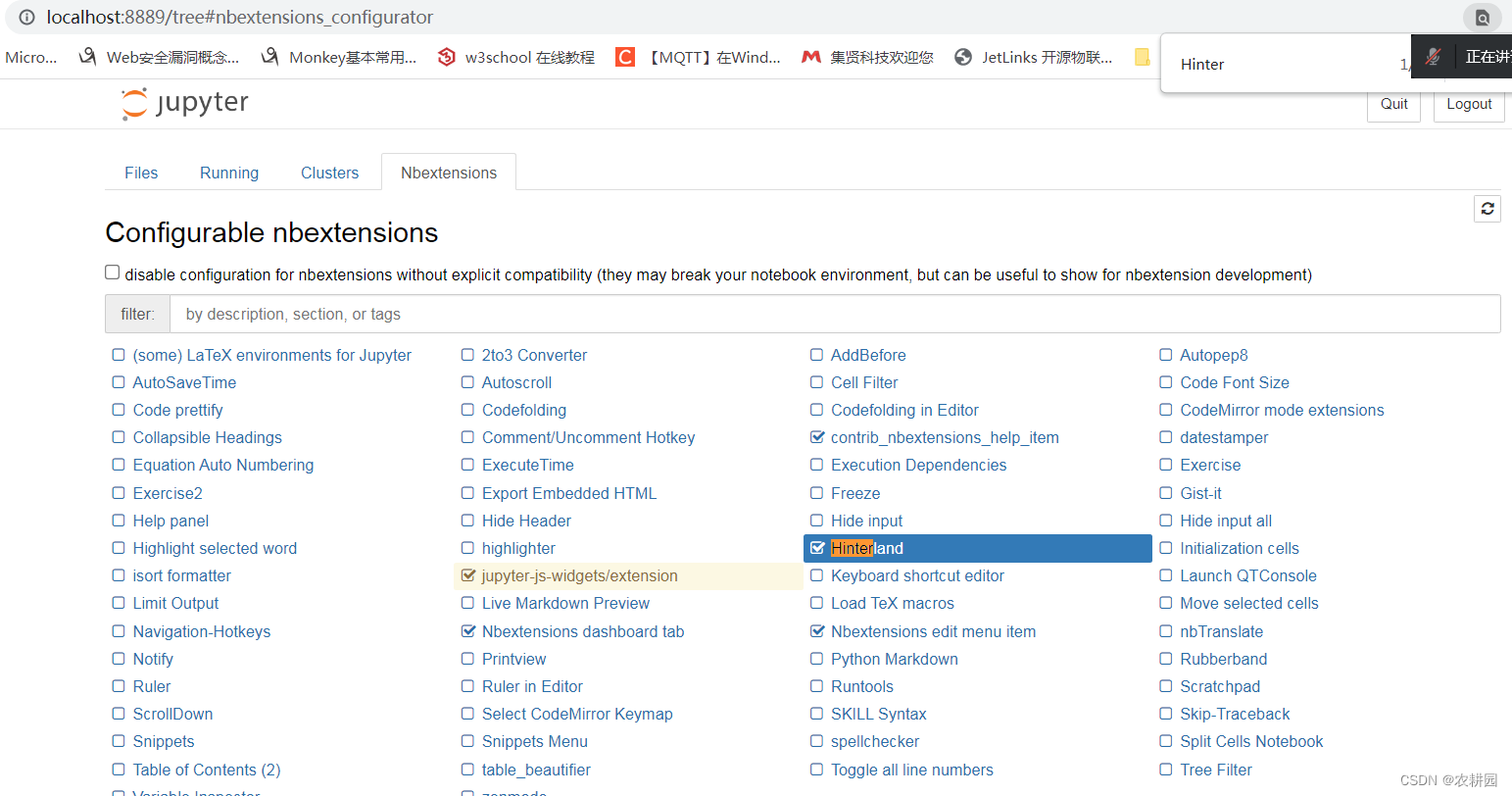1512x796 pixels.
Task: Select the Hide input all extension
Action: pyautogui.click(x=1226, y=521)
